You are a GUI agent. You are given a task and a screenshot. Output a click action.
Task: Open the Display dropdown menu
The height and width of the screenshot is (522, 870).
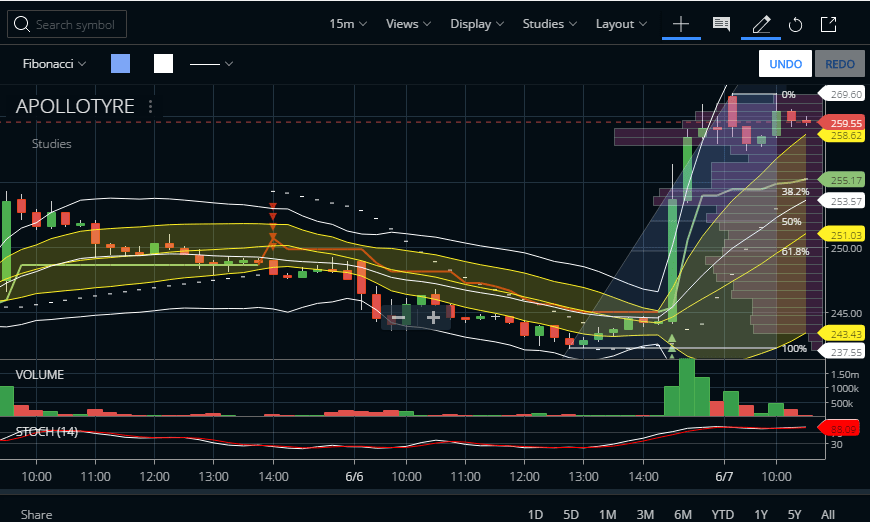click(477, 24)
